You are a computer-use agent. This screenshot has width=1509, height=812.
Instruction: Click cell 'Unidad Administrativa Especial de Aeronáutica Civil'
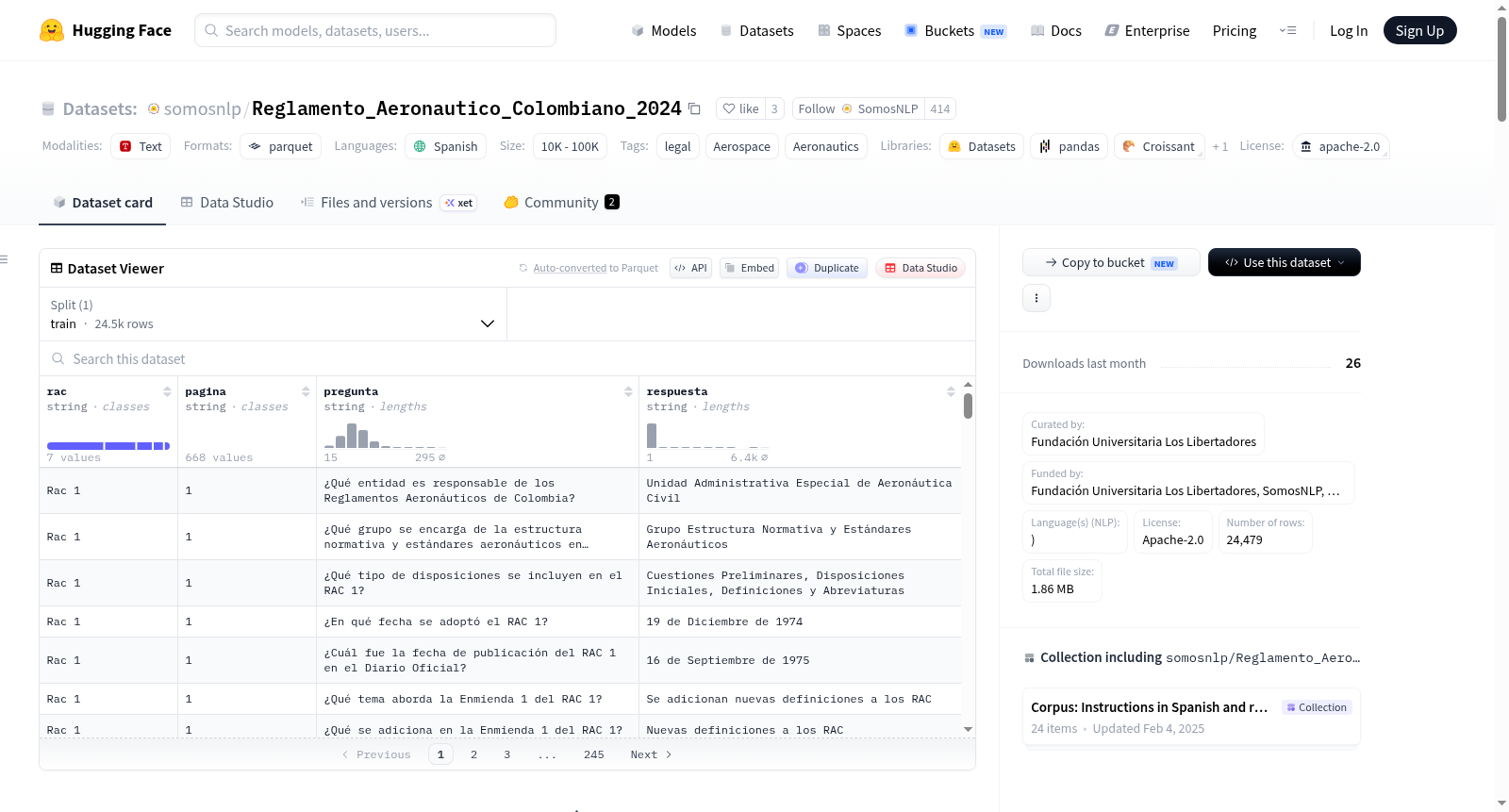coord(800,490)
